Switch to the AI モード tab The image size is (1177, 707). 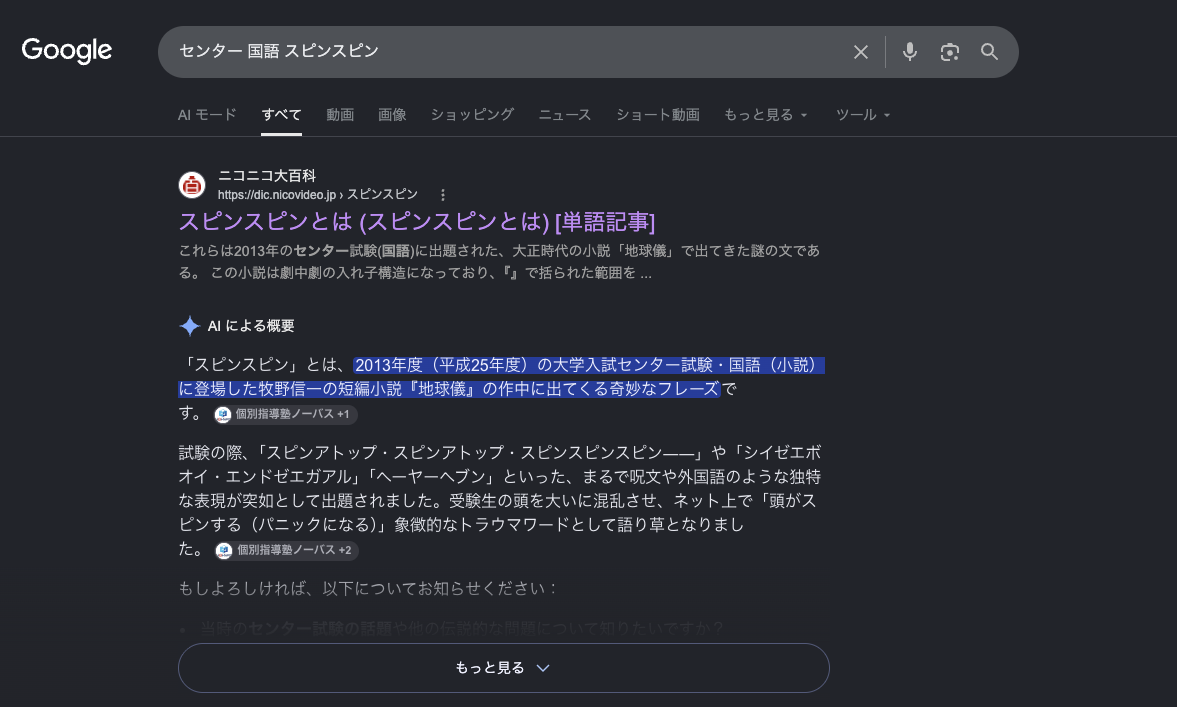207,115
